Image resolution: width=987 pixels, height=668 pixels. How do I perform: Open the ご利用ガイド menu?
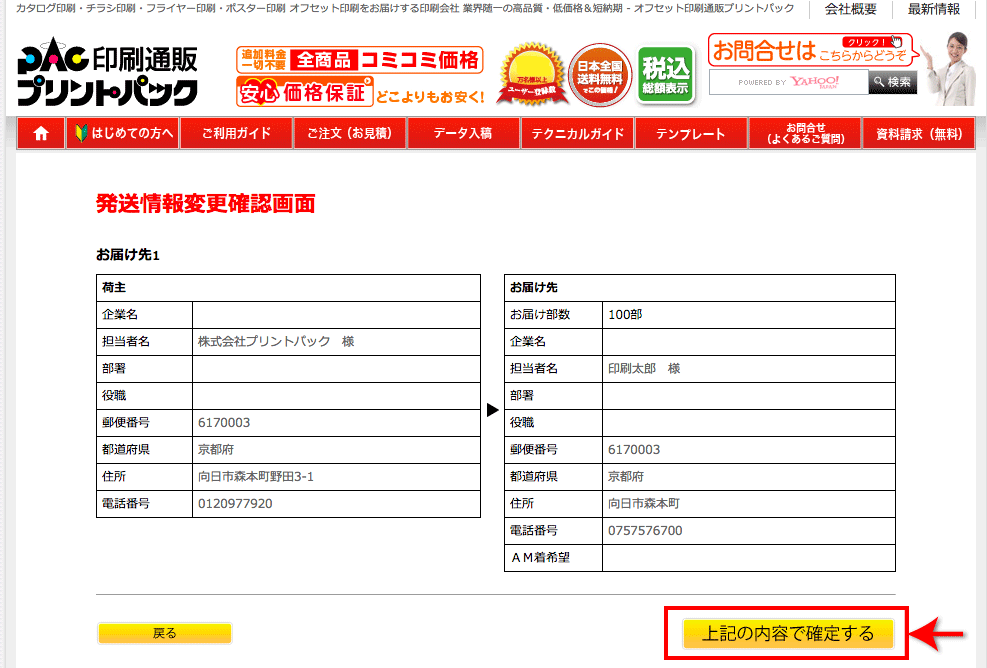pyautogui.click(x=235, y=132)
